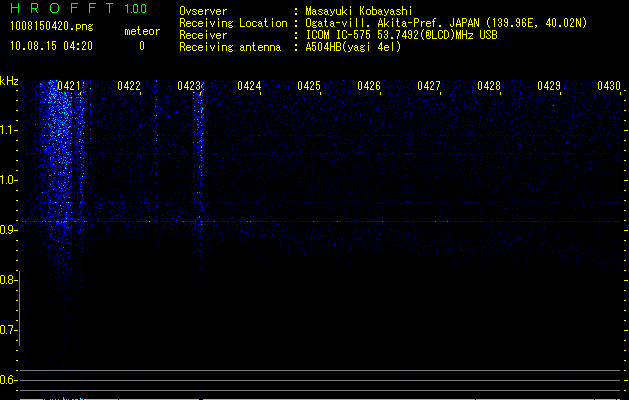Click the Receiving antenna label
The width and height of the screenshot is (629, 400).
[230, 47]
